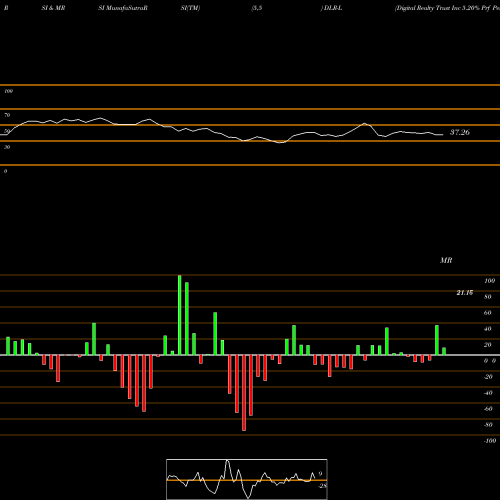Image resolution: width=500 pixels, height=500 pixels.
Task: Click the 'SI(TM)' header text
Action: pos(190,8)
